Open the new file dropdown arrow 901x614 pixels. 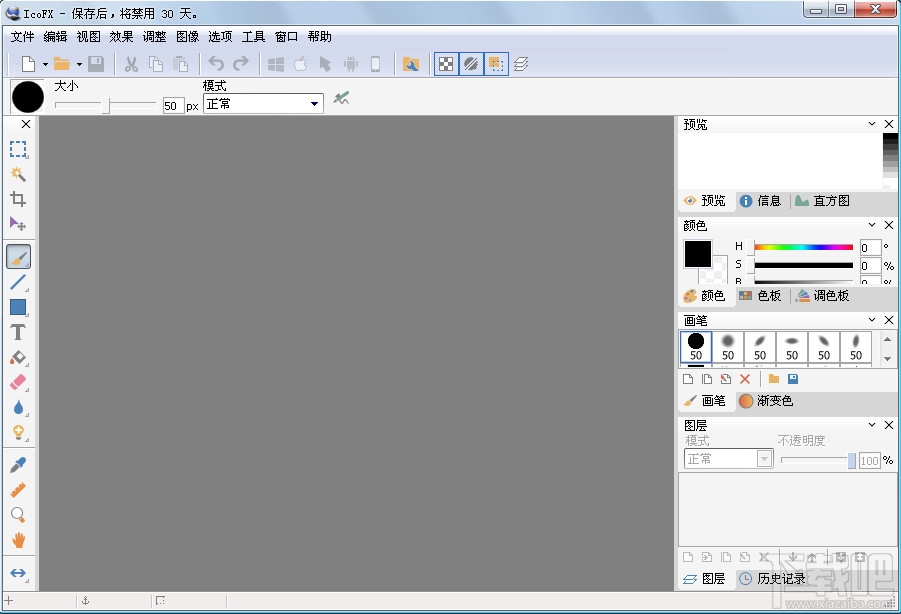pos(45,64)
